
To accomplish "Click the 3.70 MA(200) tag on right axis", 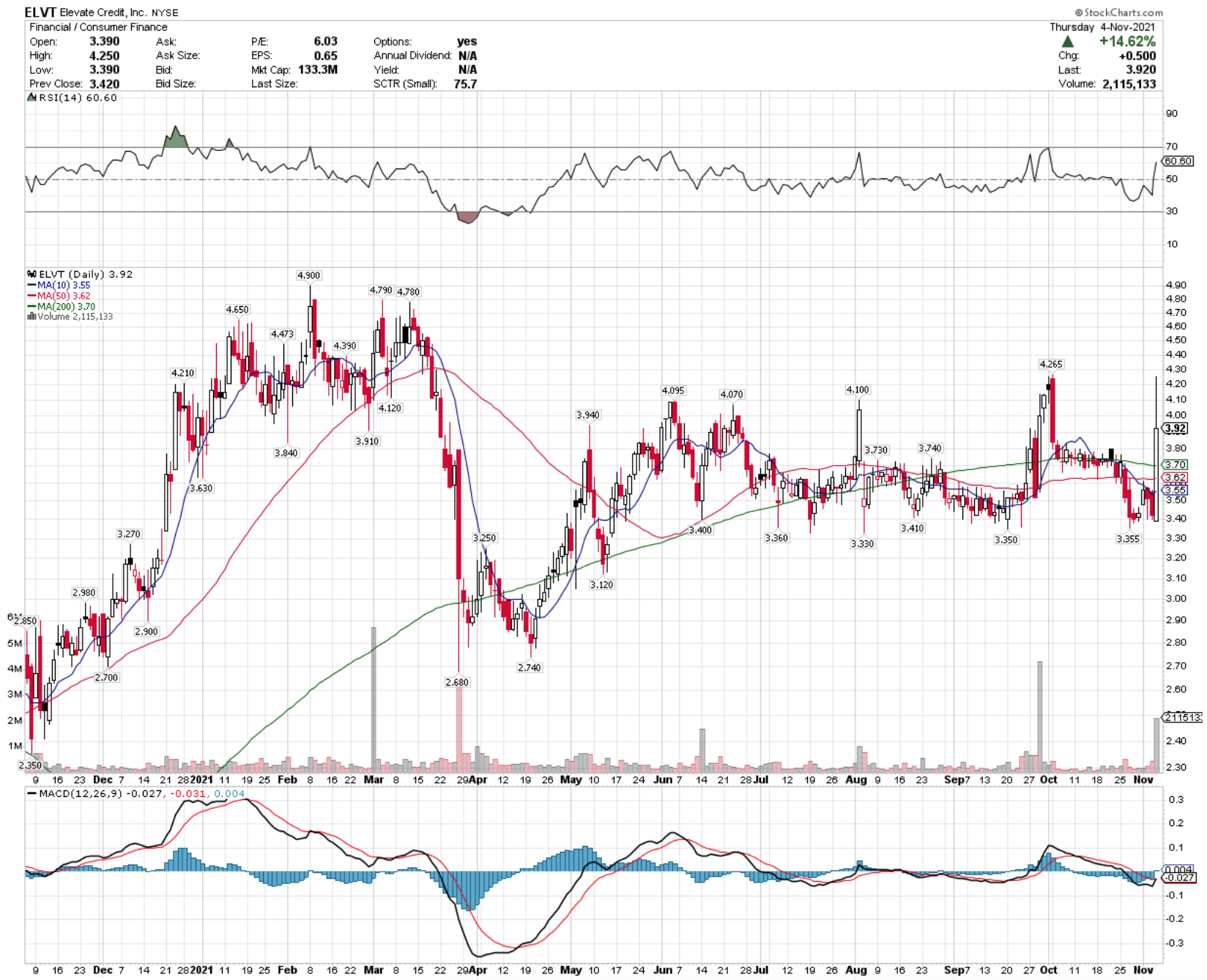I will pyautogui.click(x=1176, y=464).
